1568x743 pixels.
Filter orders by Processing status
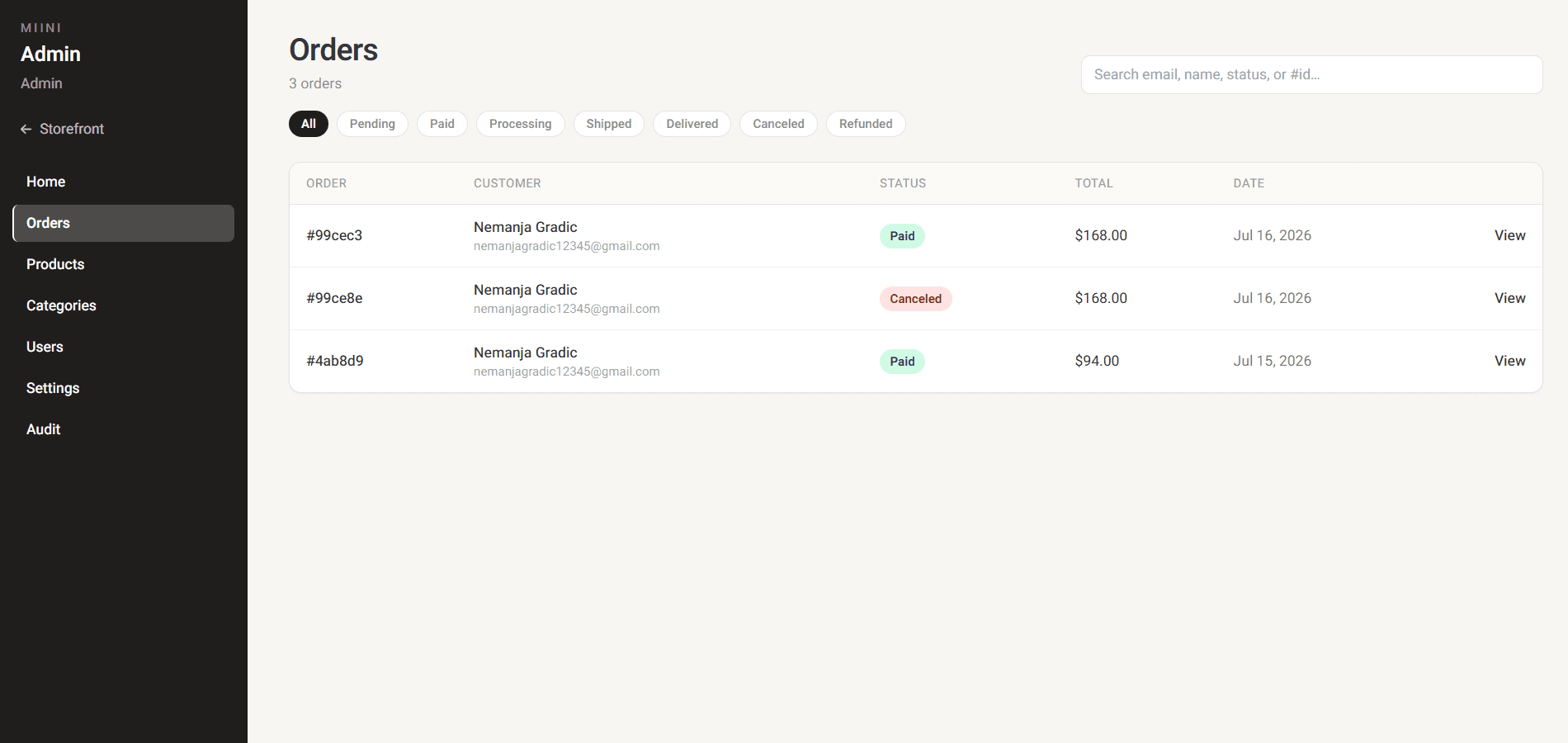coord(521,124)
